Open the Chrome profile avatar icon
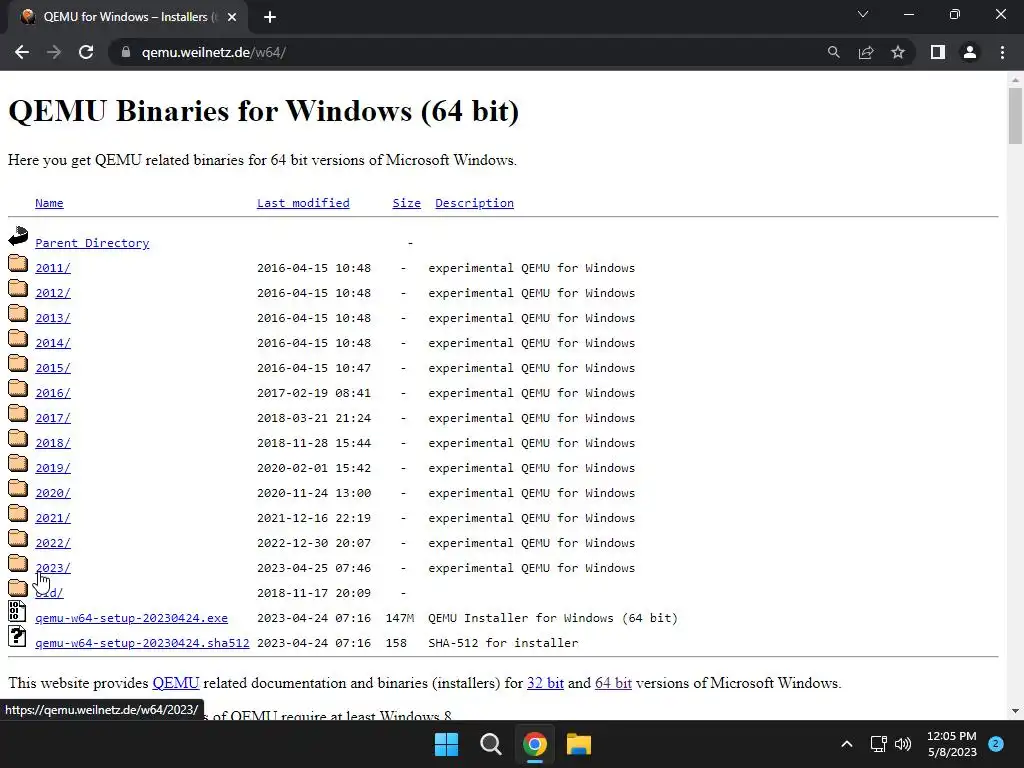This screenshot has width=1024, height=768. tap(970, 52)
